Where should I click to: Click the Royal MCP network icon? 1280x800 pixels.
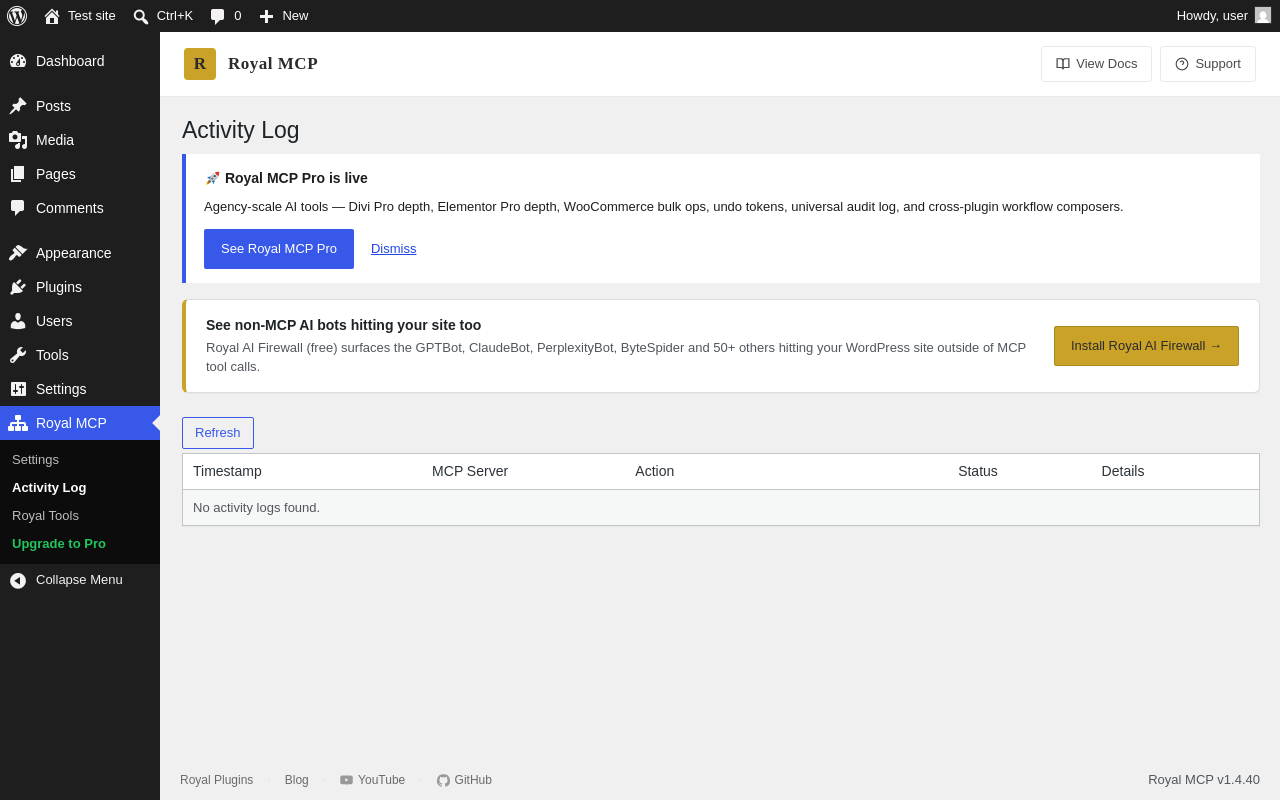tap(18, 423)
